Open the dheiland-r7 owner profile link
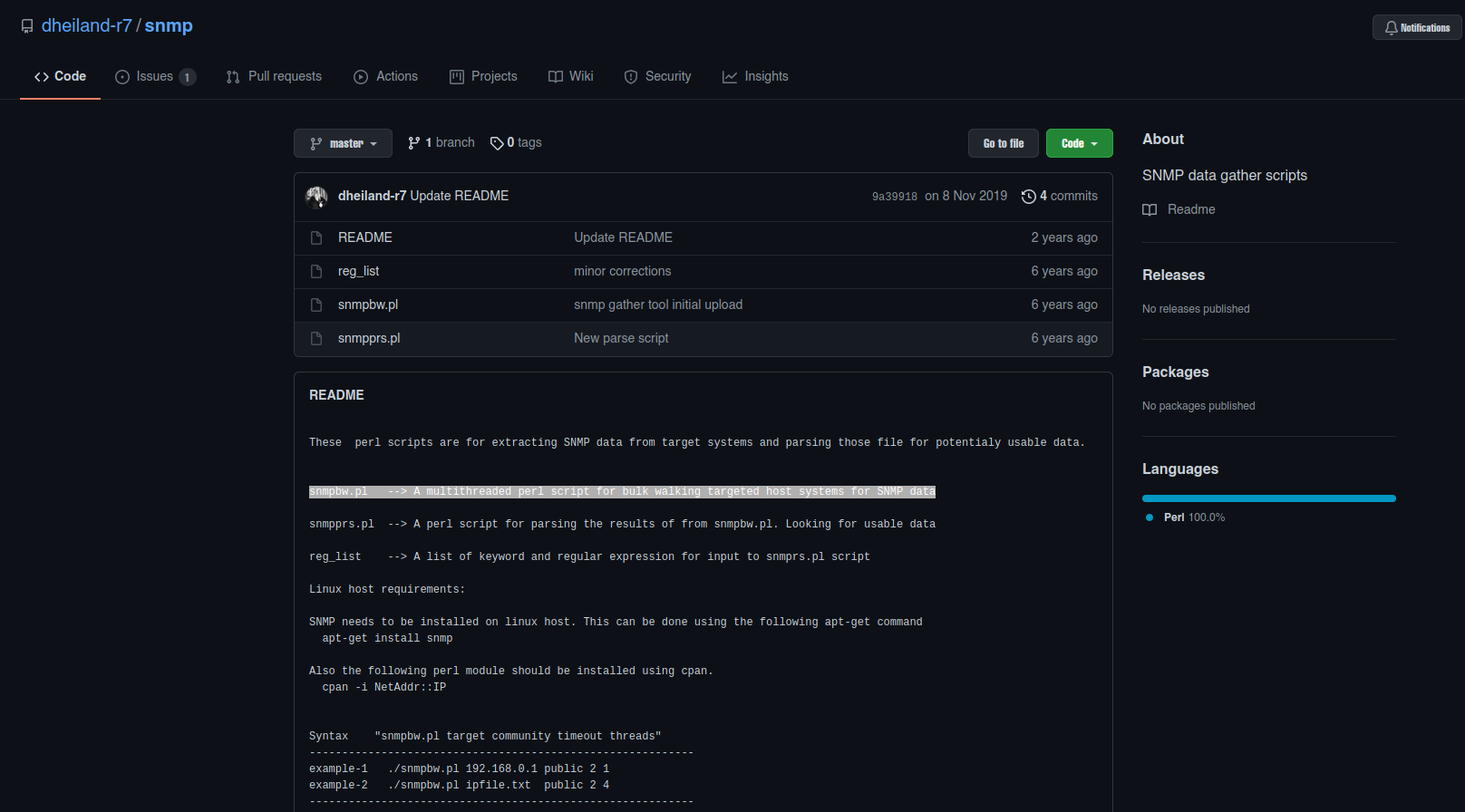The image size is (1465, 812). pos(86,26)
